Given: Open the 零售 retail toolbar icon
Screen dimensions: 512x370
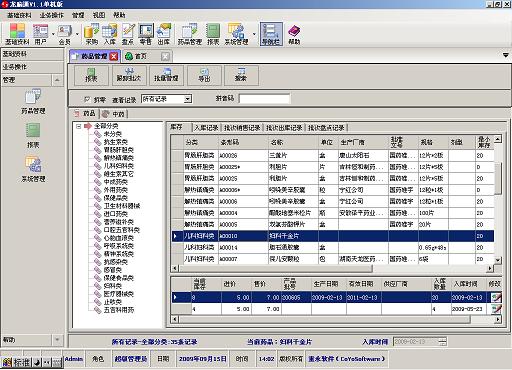Looking at the screenshot, I should 146,34.
